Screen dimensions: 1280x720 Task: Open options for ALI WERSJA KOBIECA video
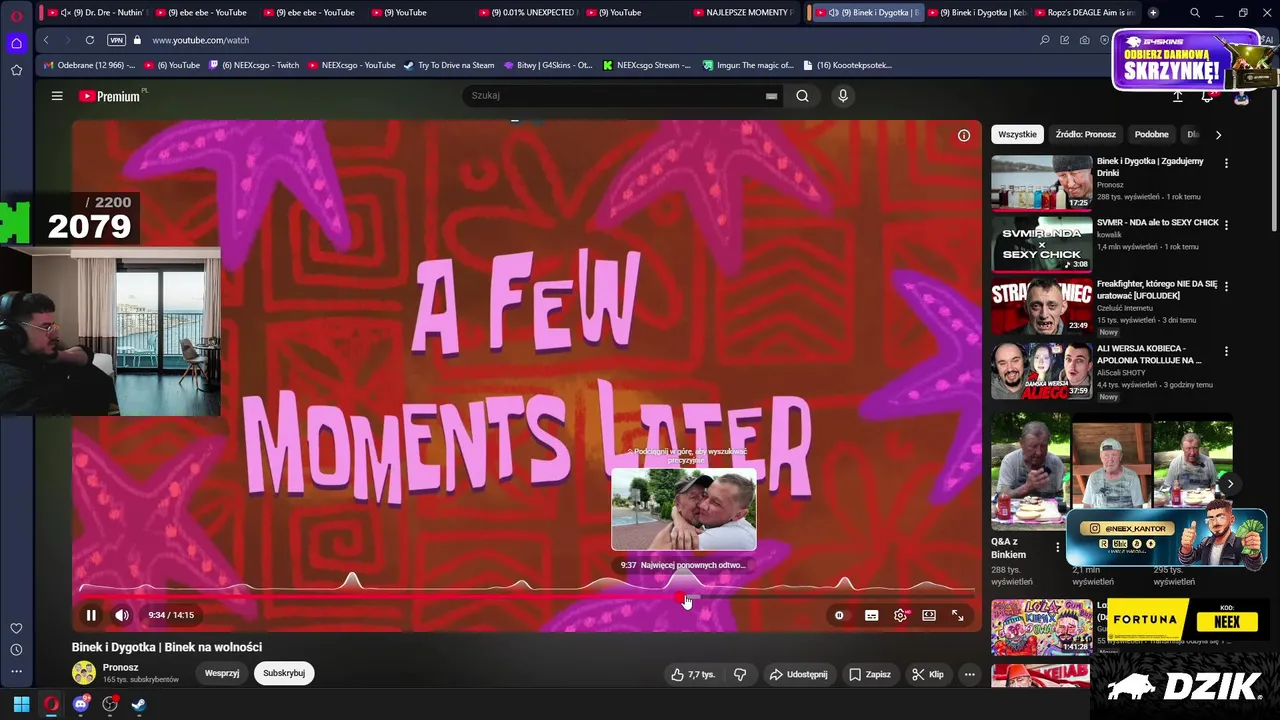click(1226, 351)
